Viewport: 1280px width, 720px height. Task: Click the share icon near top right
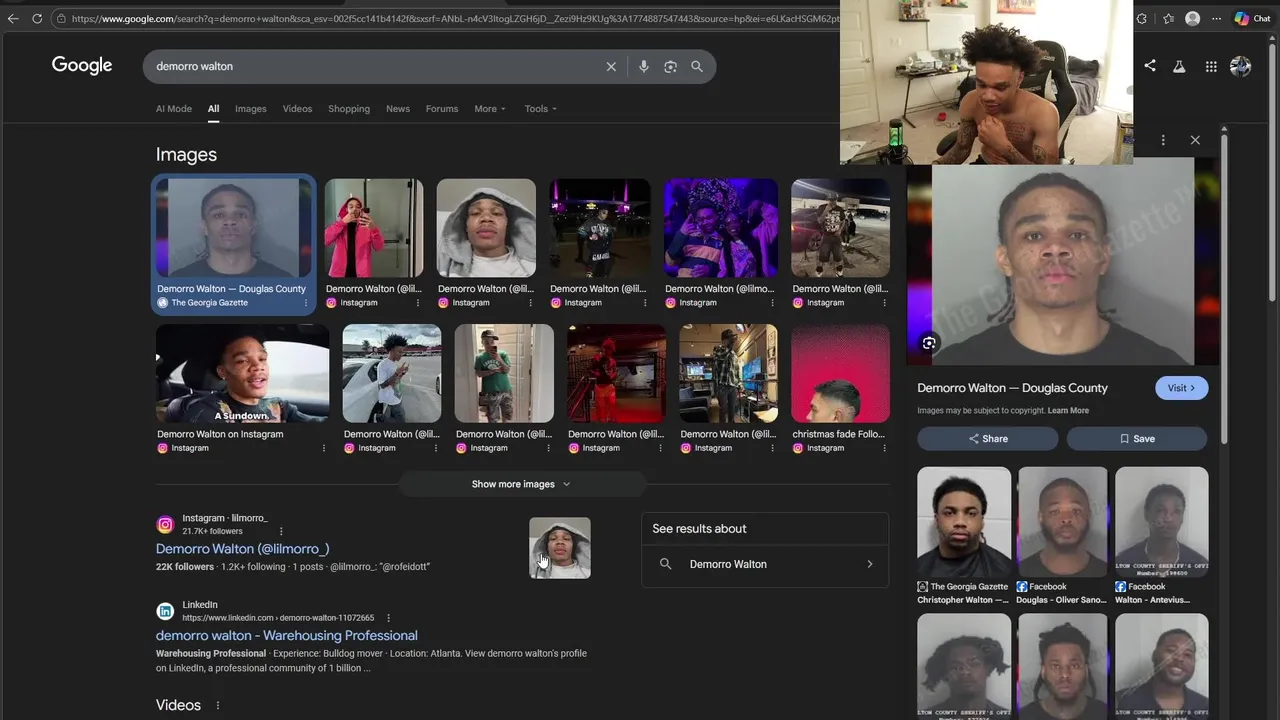1150,66
